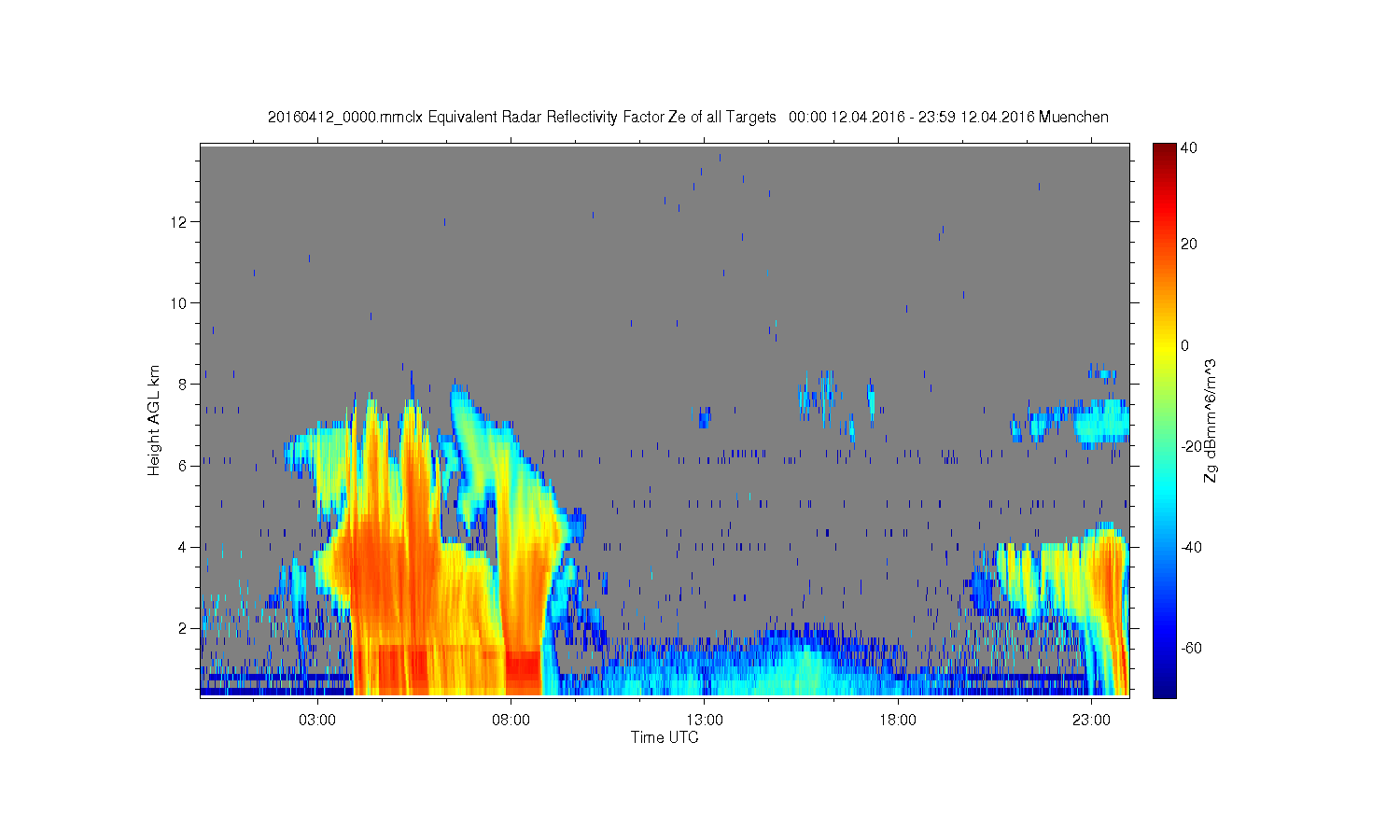
Task: Click the "08:00" time tick label
Action: 511,721
